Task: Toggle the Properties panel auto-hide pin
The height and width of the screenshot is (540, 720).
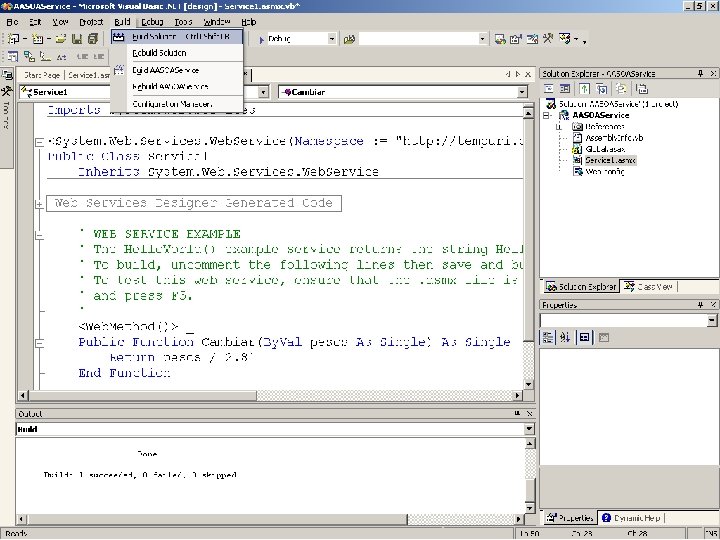Action: (x=701, y=304)
